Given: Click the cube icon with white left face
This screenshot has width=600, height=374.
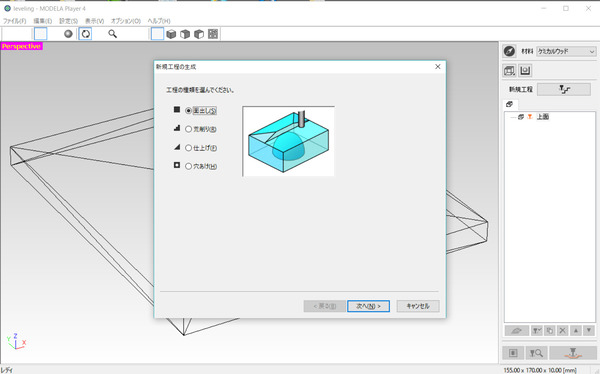Looking at the screenshot, I should pos(185,34).
